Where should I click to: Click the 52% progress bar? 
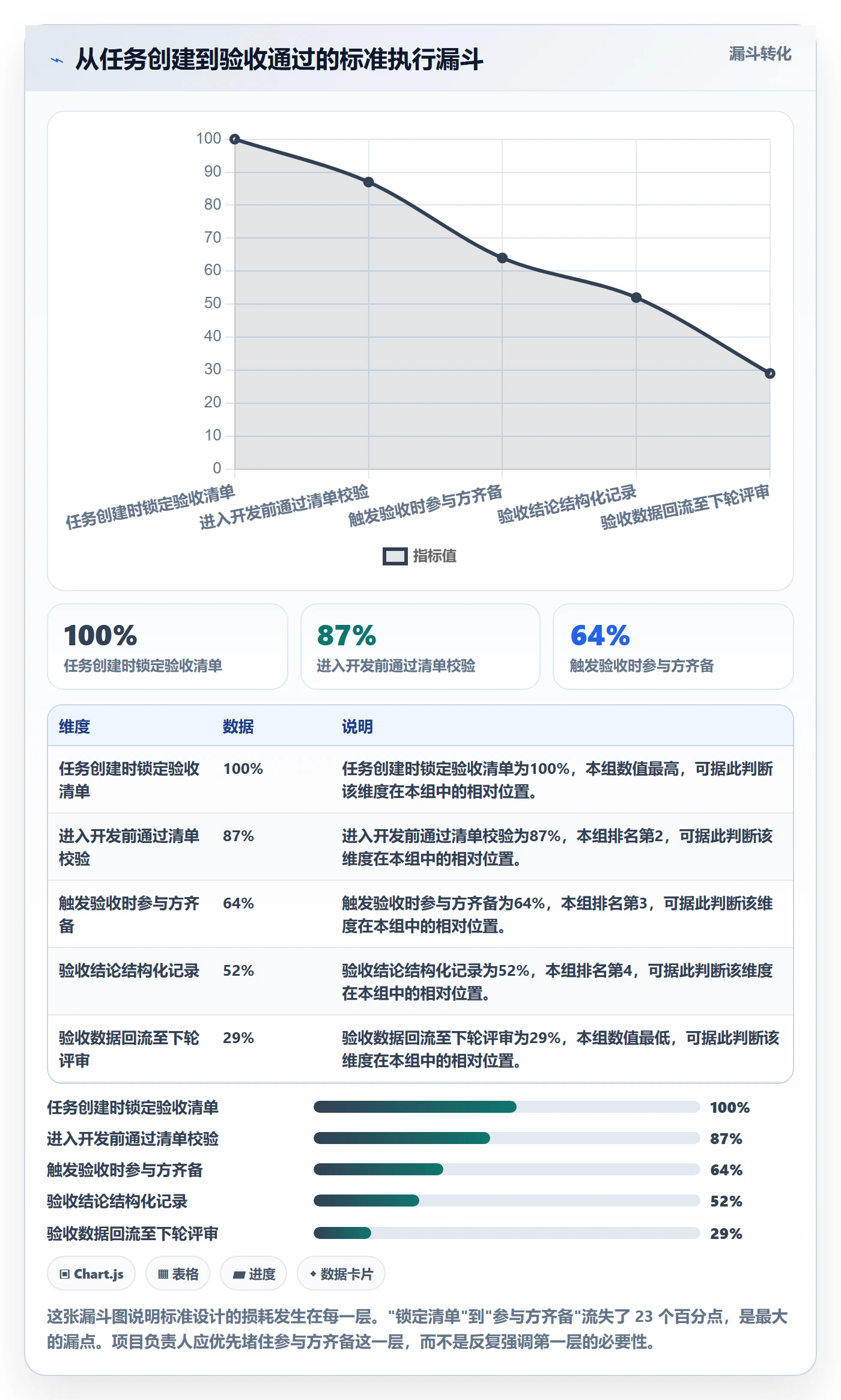click(x=507, y=1201)
